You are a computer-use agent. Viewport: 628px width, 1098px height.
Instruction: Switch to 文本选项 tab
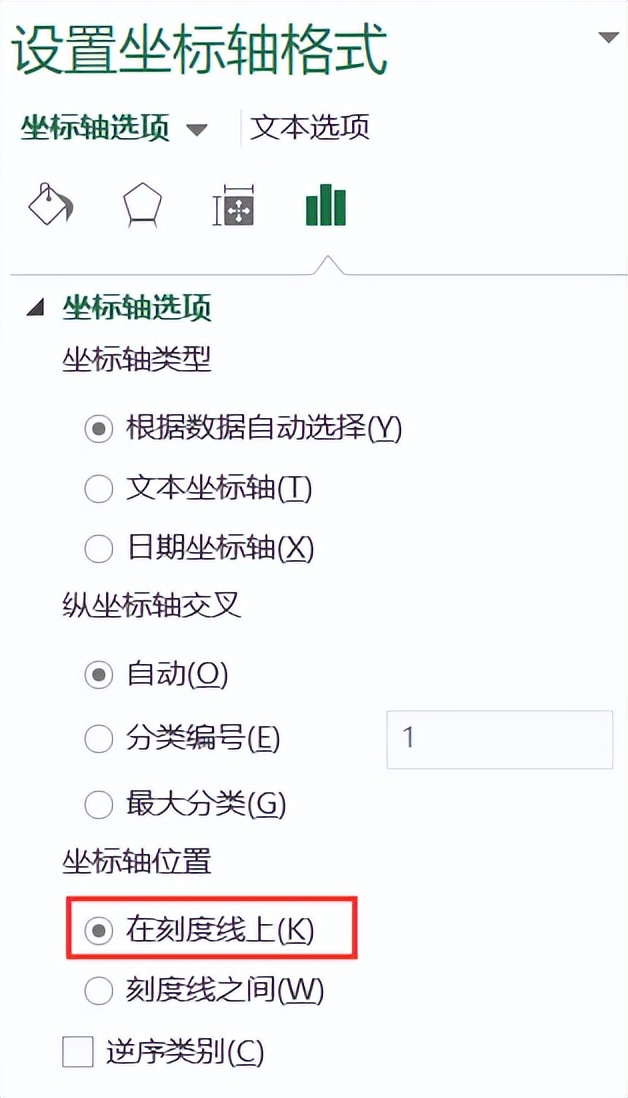310,128
